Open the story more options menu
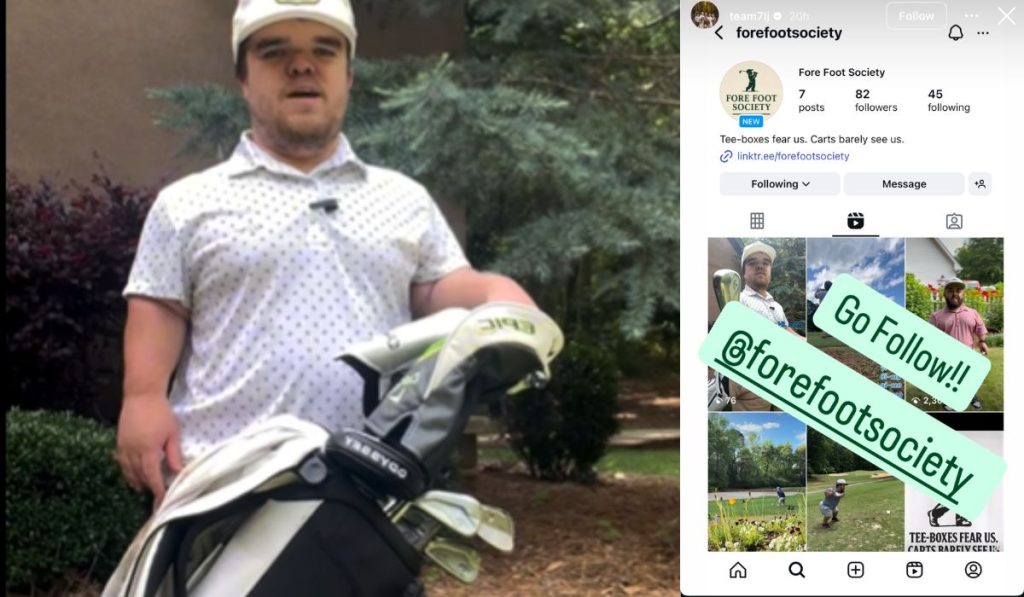The width and height of the screenshot is (1024, 597). pyautogui.click(x=972, y=16)
